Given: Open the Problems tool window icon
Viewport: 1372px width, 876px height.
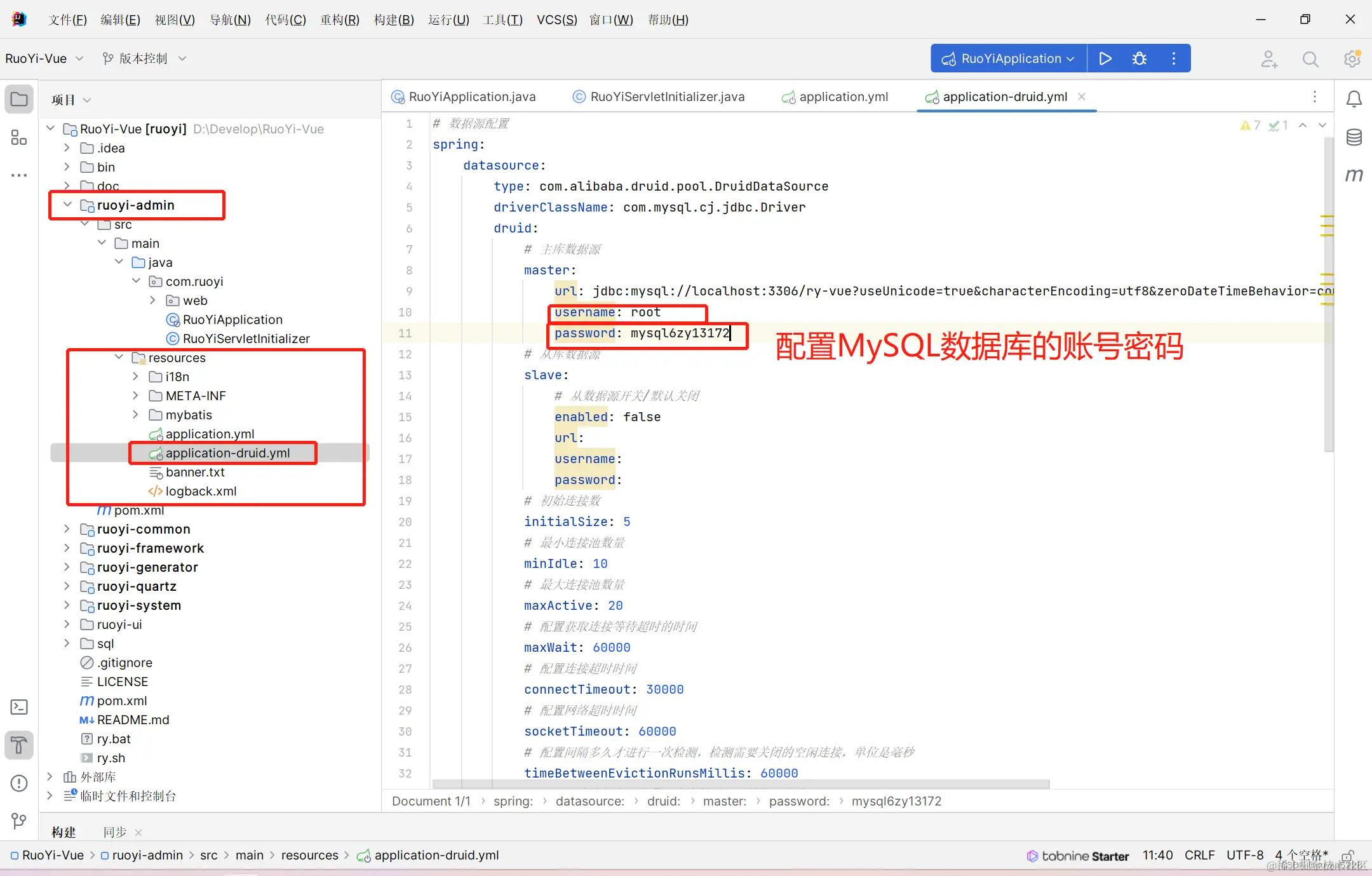Looking at the screenshot, I should point(19,783).
